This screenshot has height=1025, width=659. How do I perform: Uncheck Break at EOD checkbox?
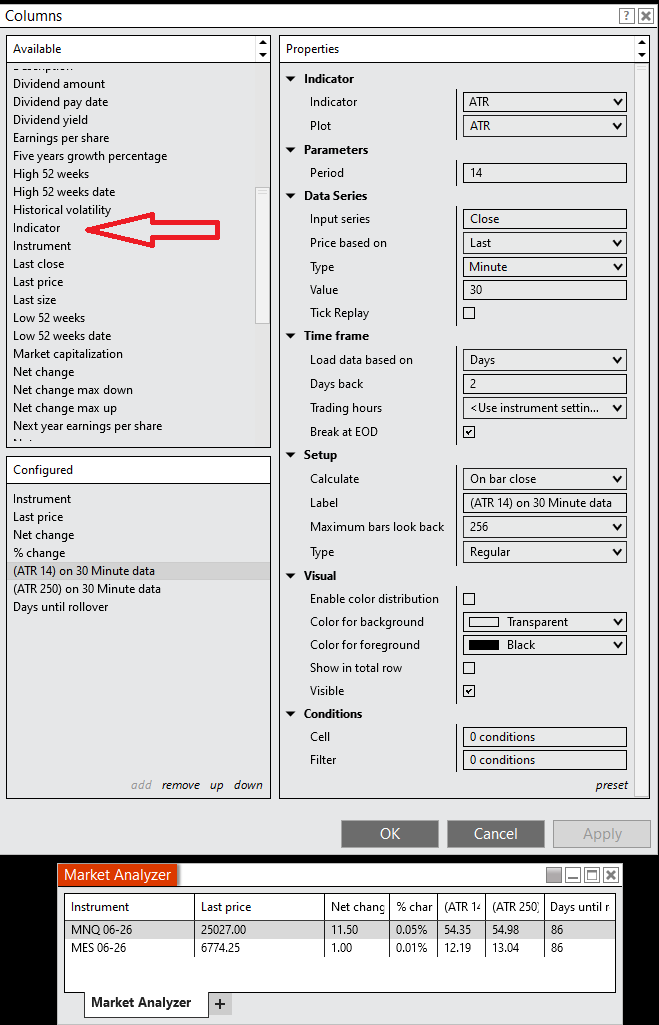pyautogui.click(x=469, y=432)
